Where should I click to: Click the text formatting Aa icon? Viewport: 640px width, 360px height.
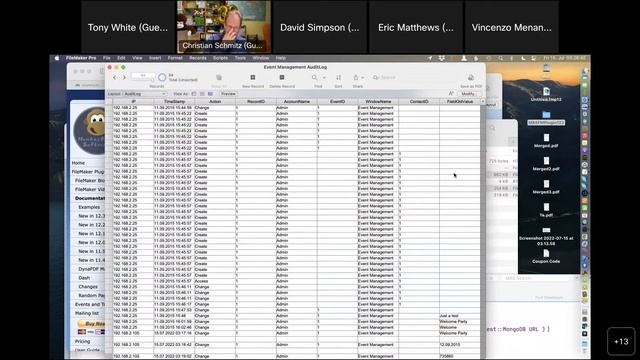coord(451,94)
